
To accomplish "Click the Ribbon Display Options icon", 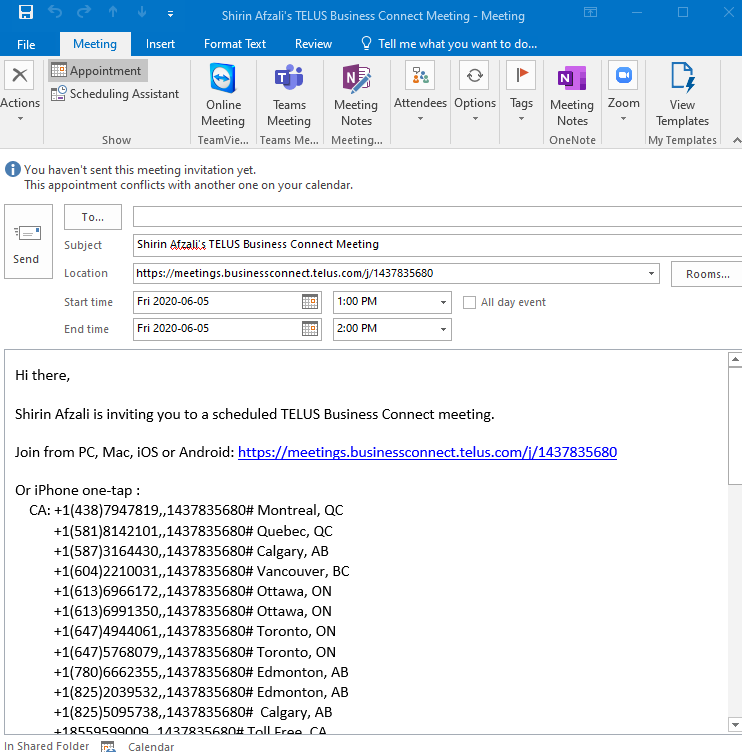I will tap(590, 12).
